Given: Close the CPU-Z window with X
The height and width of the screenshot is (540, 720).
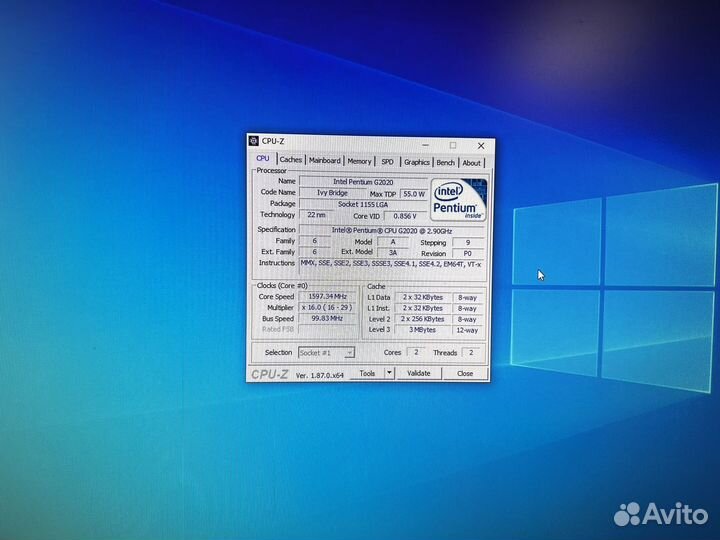Looking at the screenshot, I should (481, 146).
